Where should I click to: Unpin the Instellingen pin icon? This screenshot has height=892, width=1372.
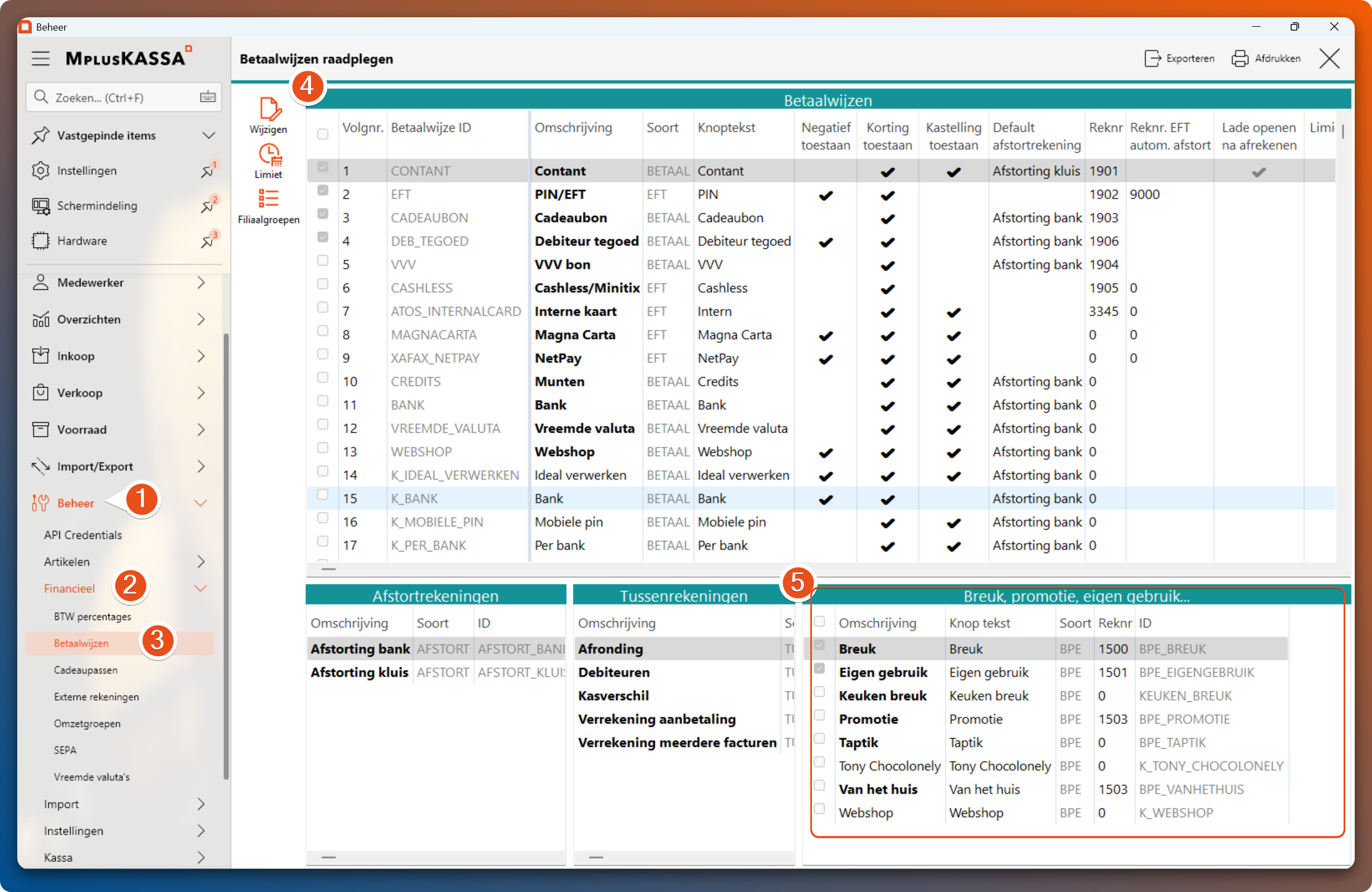pos(207,171)
